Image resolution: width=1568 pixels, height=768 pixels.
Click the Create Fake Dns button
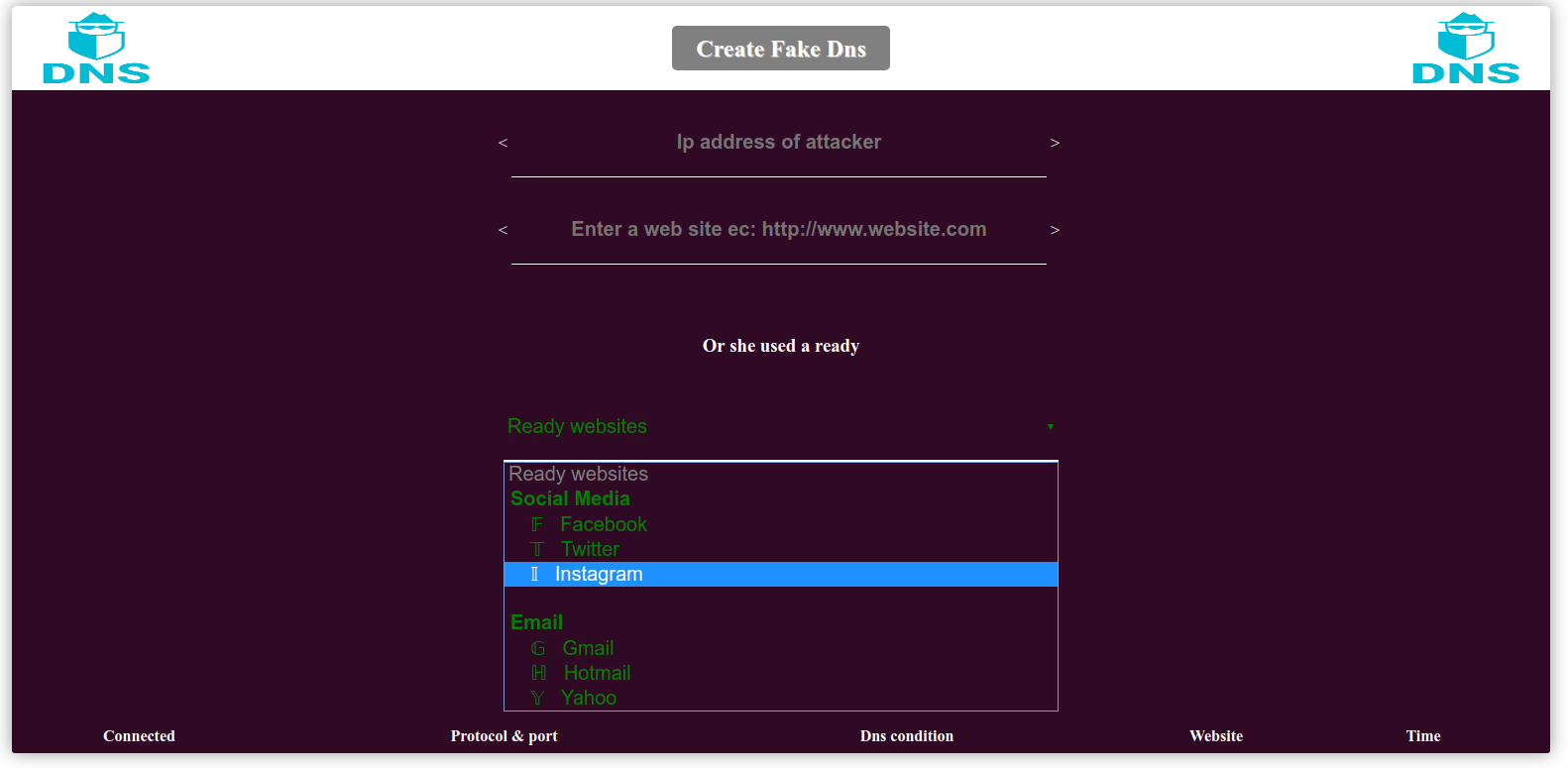coord(781,49)
